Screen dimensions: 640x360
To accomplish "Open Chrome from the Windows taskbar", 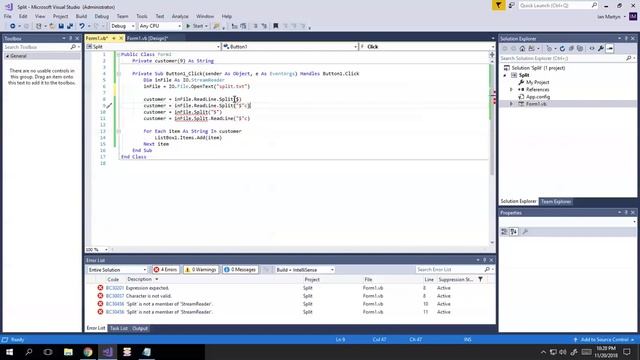I will 88,352.
